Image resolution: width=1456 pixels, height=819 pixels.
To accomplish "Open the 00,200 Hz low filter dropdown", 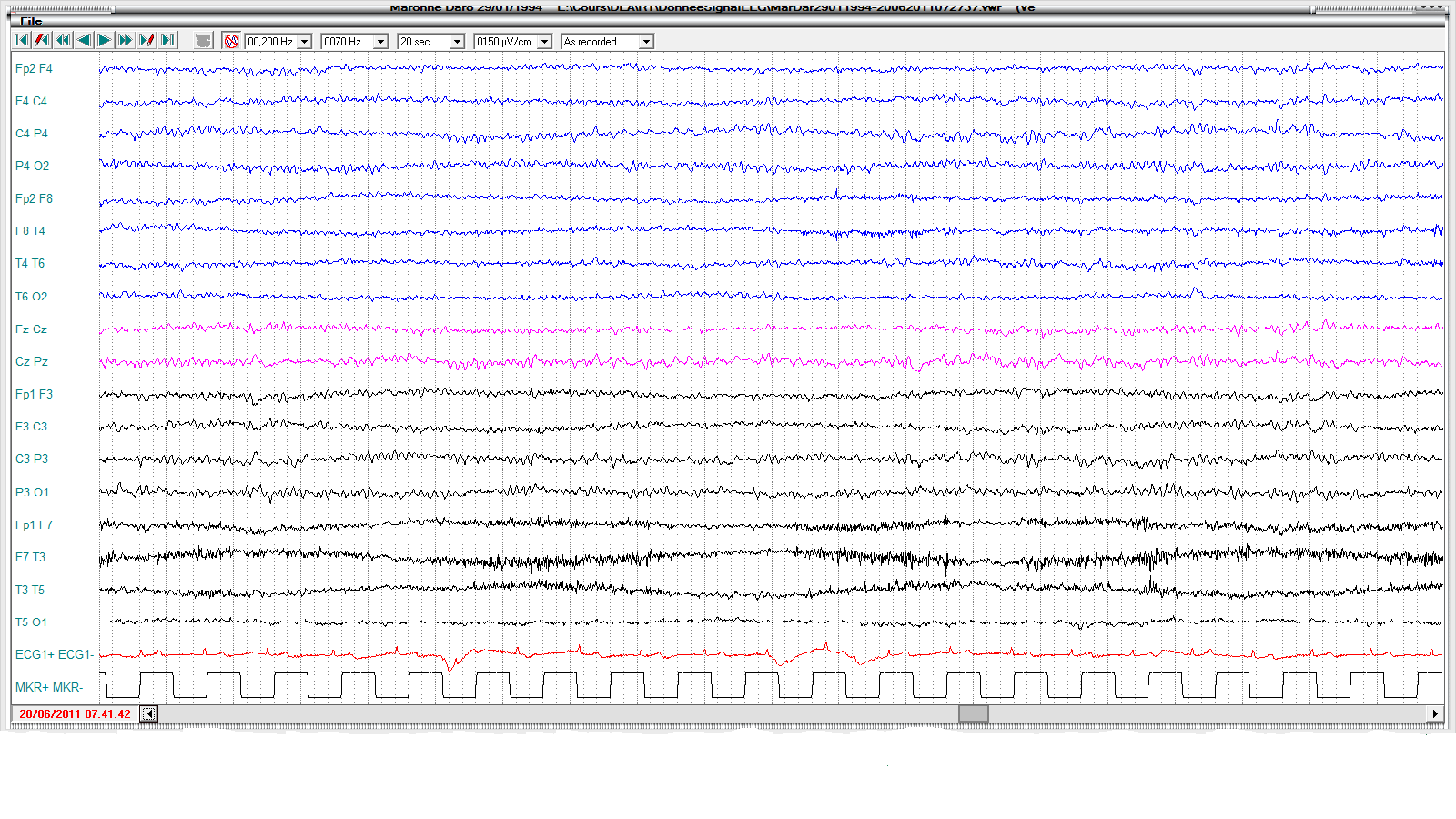I will point(304,42).
